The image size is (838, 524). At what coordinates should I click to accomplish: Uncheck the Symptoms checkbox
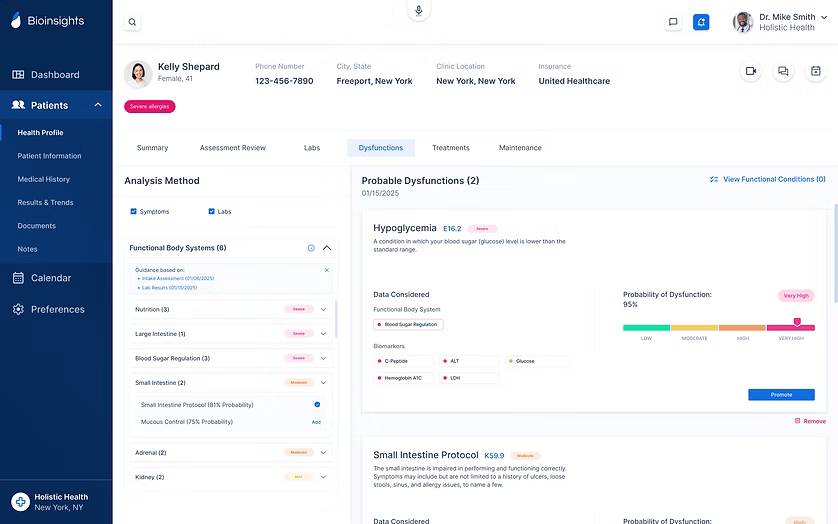coord(134,212)
